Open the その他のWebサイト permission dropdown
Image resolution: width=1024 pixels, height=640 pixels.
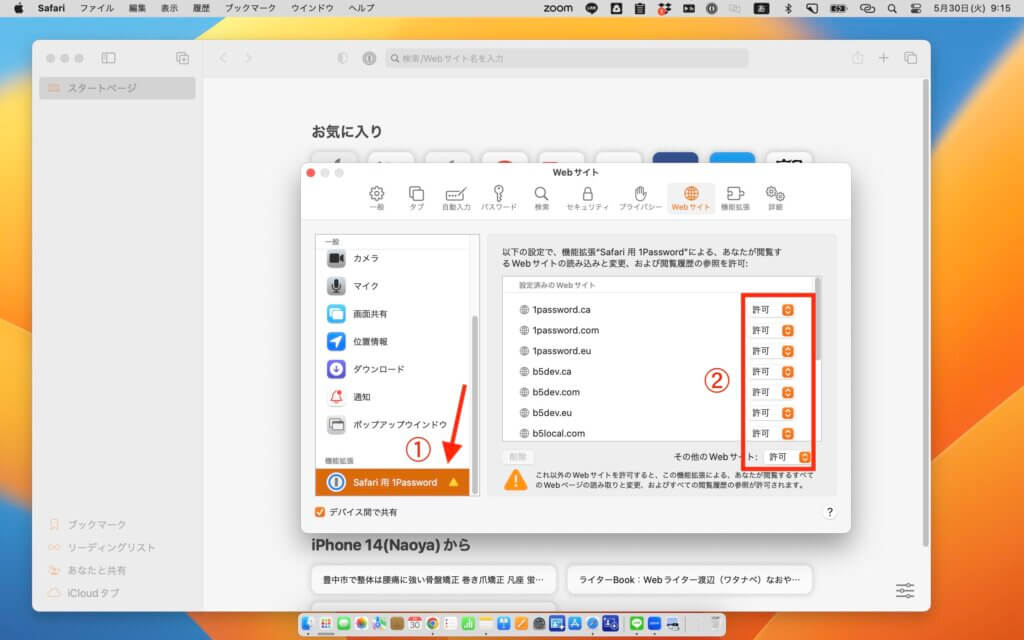(788, 457)
